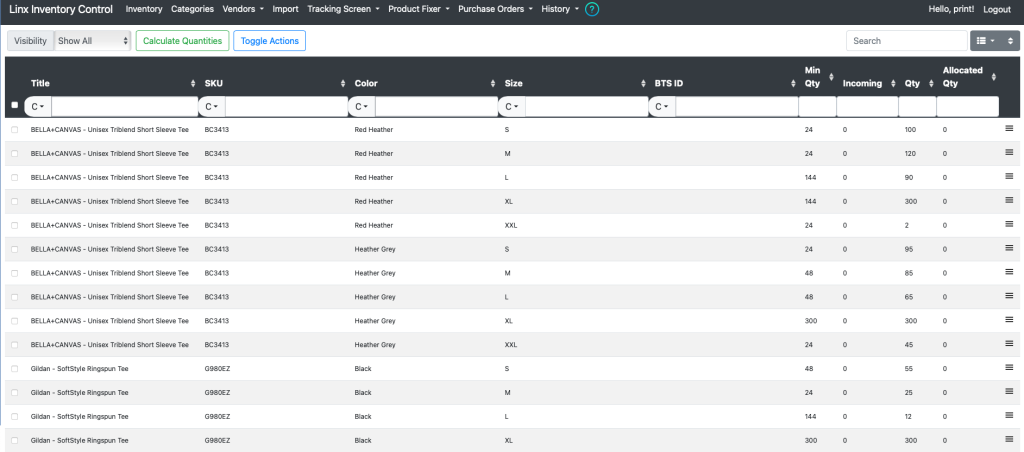Click into the Search field
Image resolution: width=1024 pixels, height=452 pixels.
pyautogui.click(x=906, y=40)
